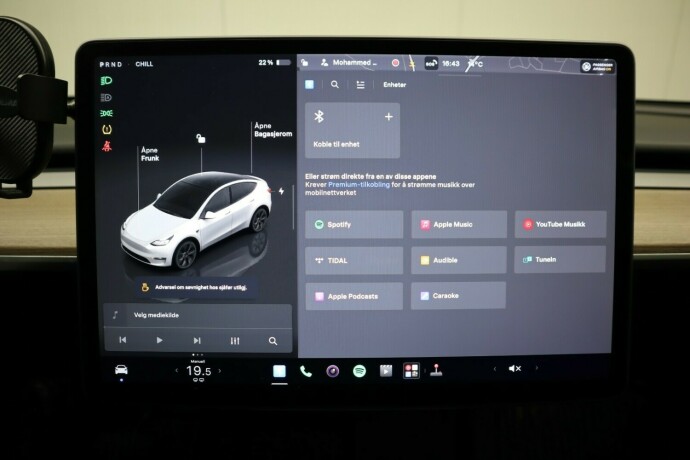
Task: Lower volume with left chevron
Action: tap(495, 368)
